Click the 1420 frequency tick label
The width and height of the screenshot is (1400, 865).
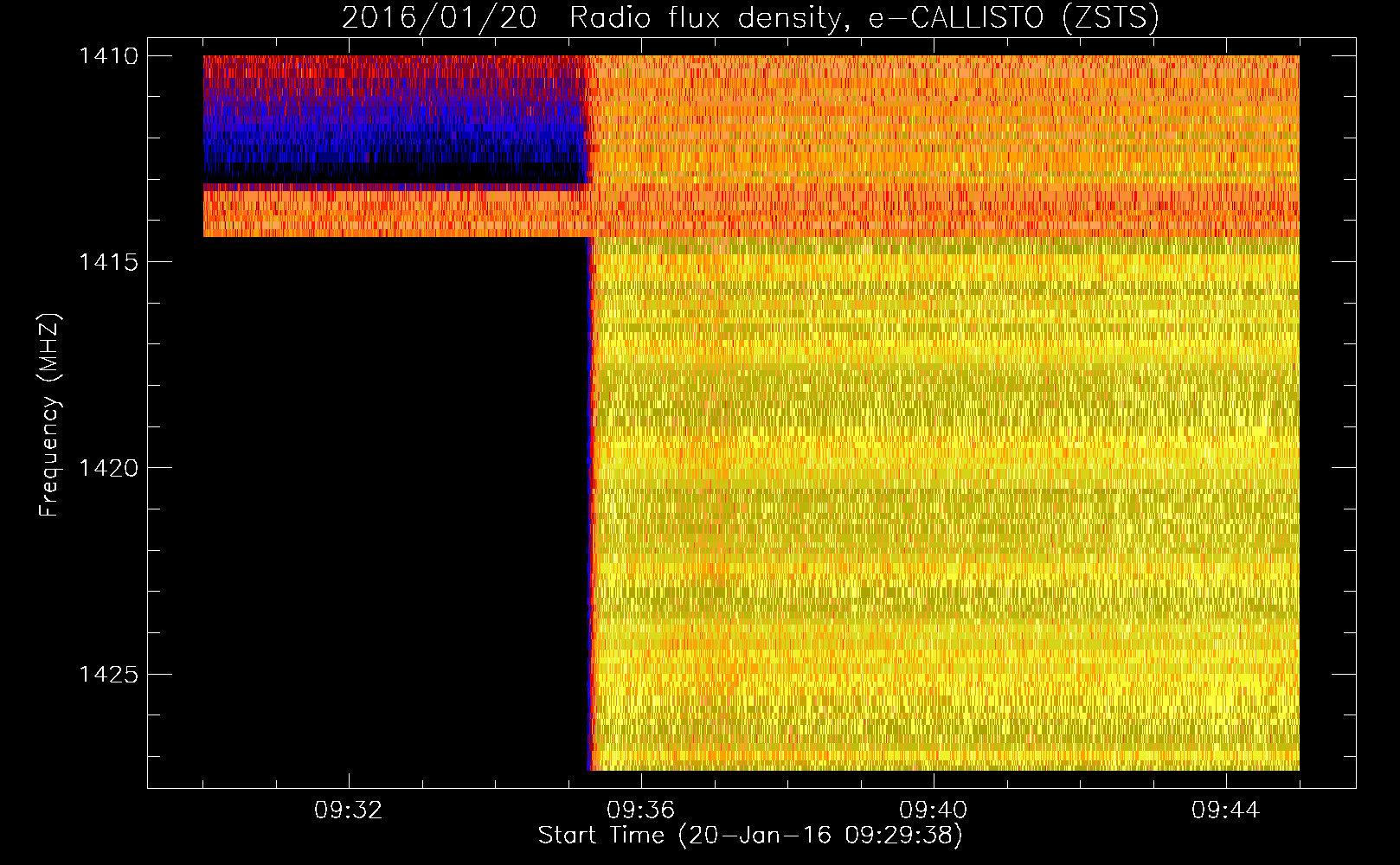pyautogui.click(x=108, y=468)
